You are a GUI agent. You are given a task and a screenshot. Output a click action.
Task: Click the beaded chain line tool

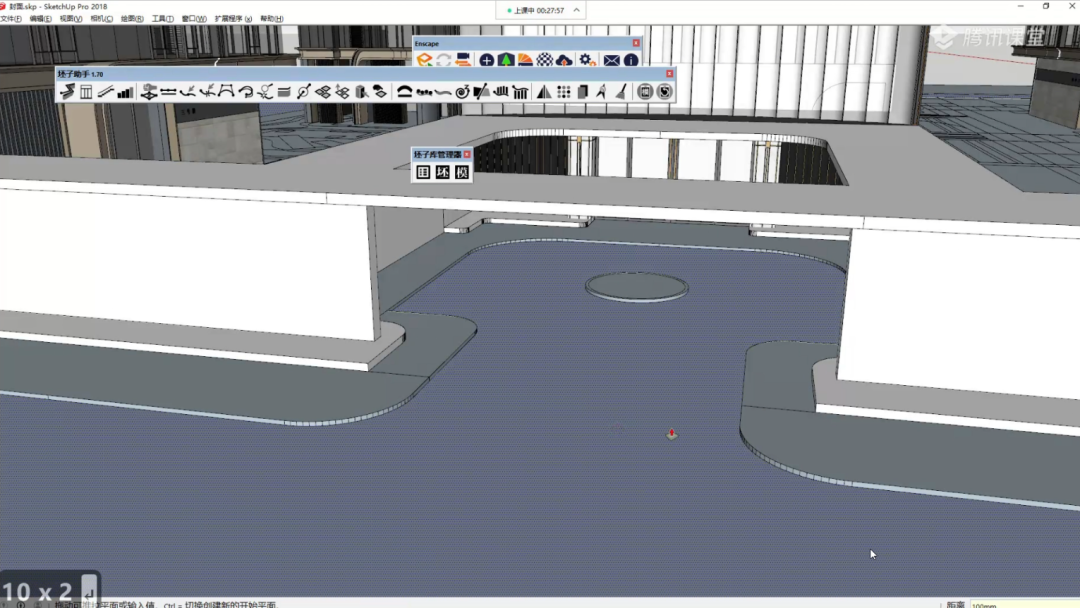(x=424, y=92)
